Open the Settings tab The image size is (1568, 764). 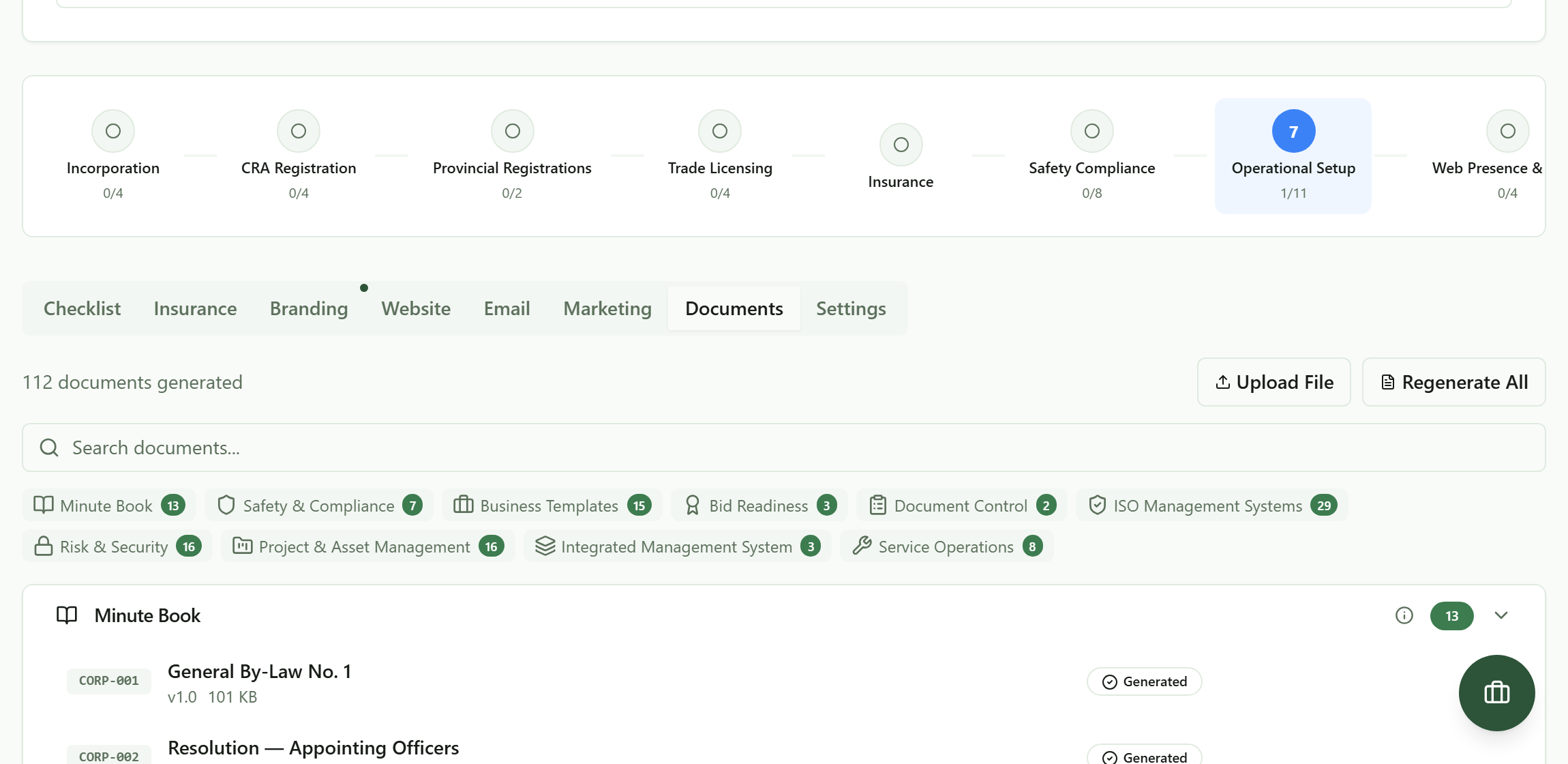(x=851, y=308)
